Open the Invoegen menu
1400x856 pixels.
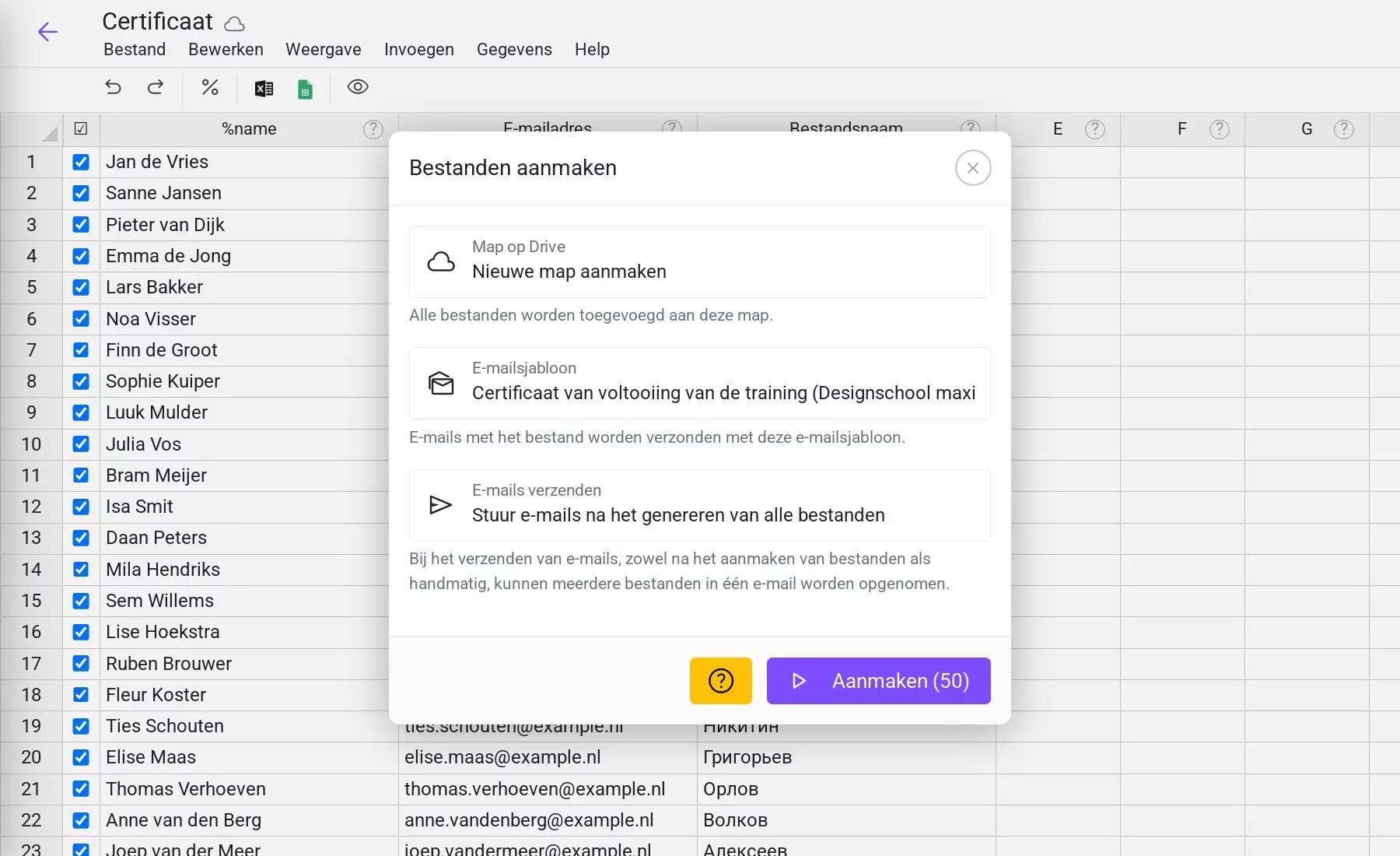point(419,50)
